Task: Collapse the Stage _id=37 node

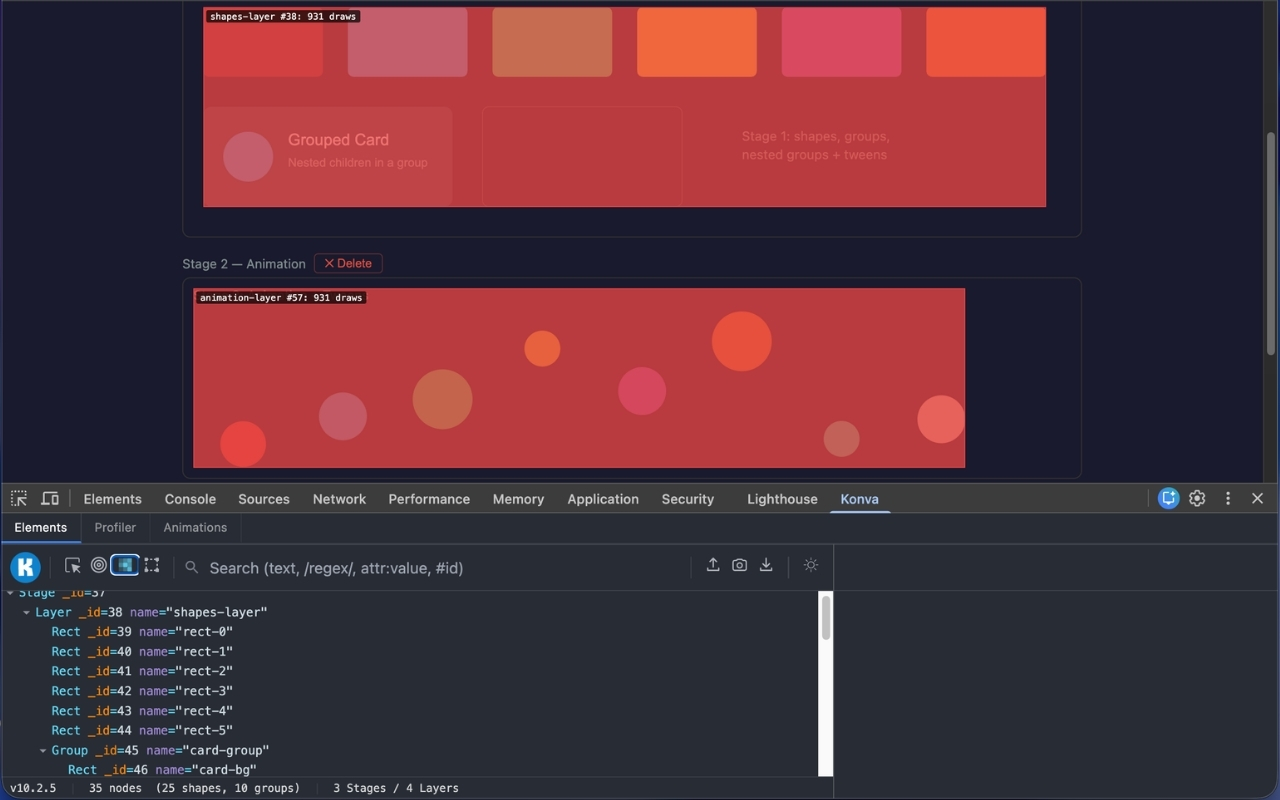Action: pyautogui.click(x=11, y=593)
